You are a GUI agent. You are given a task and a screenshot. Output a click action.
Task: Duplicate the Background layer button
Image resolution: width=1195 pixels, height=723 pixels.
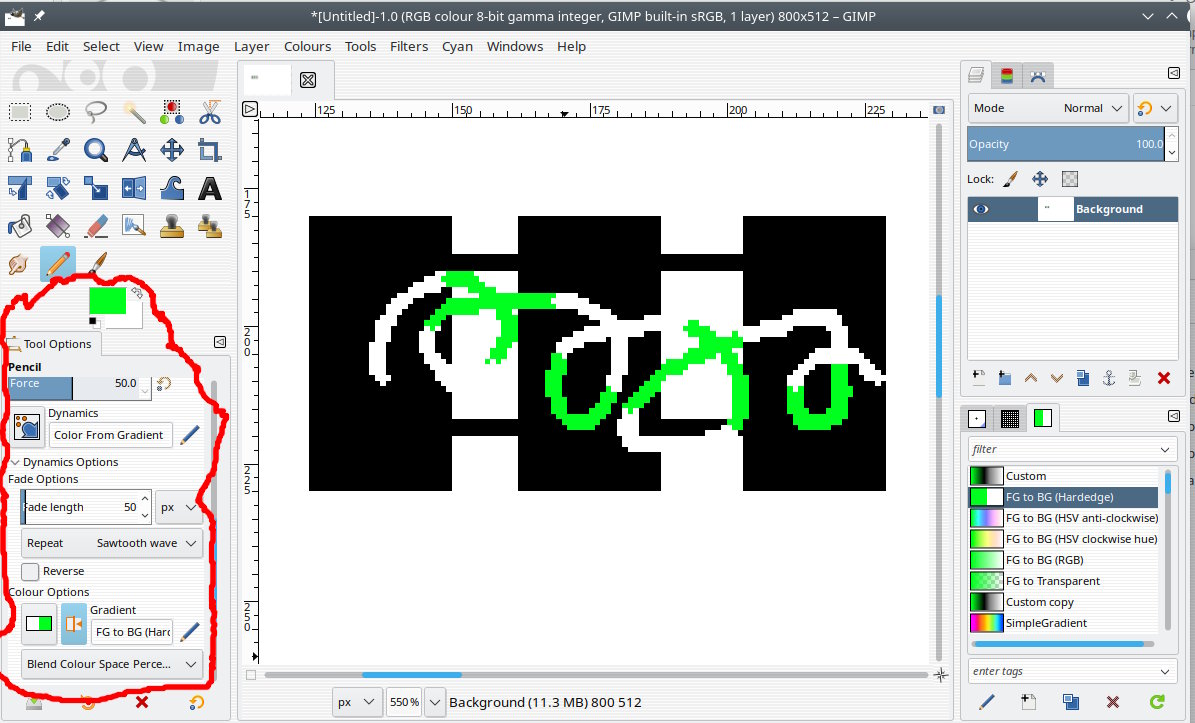coord(1083,378)
